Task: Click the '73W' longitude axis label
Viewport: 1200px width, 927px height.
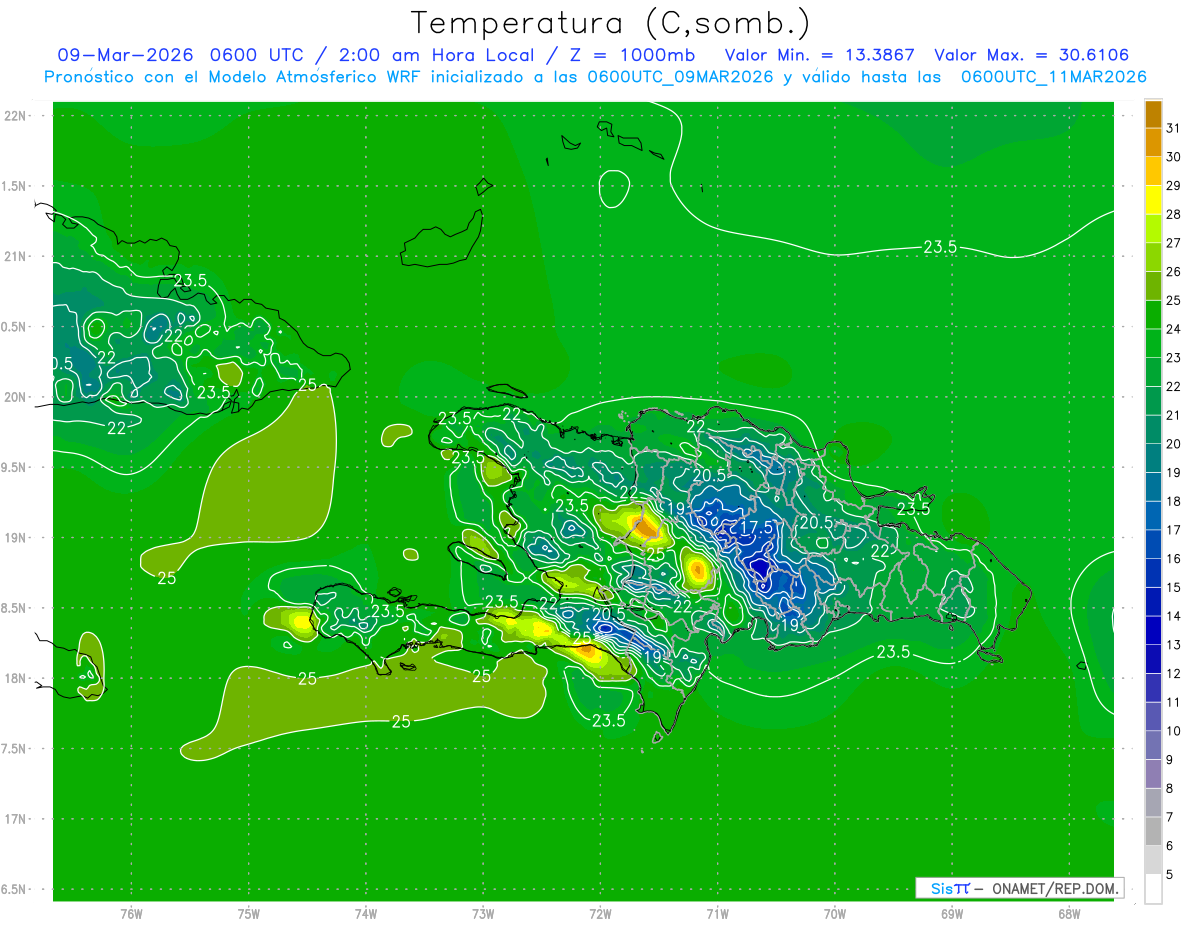Action: coord(483,914)
